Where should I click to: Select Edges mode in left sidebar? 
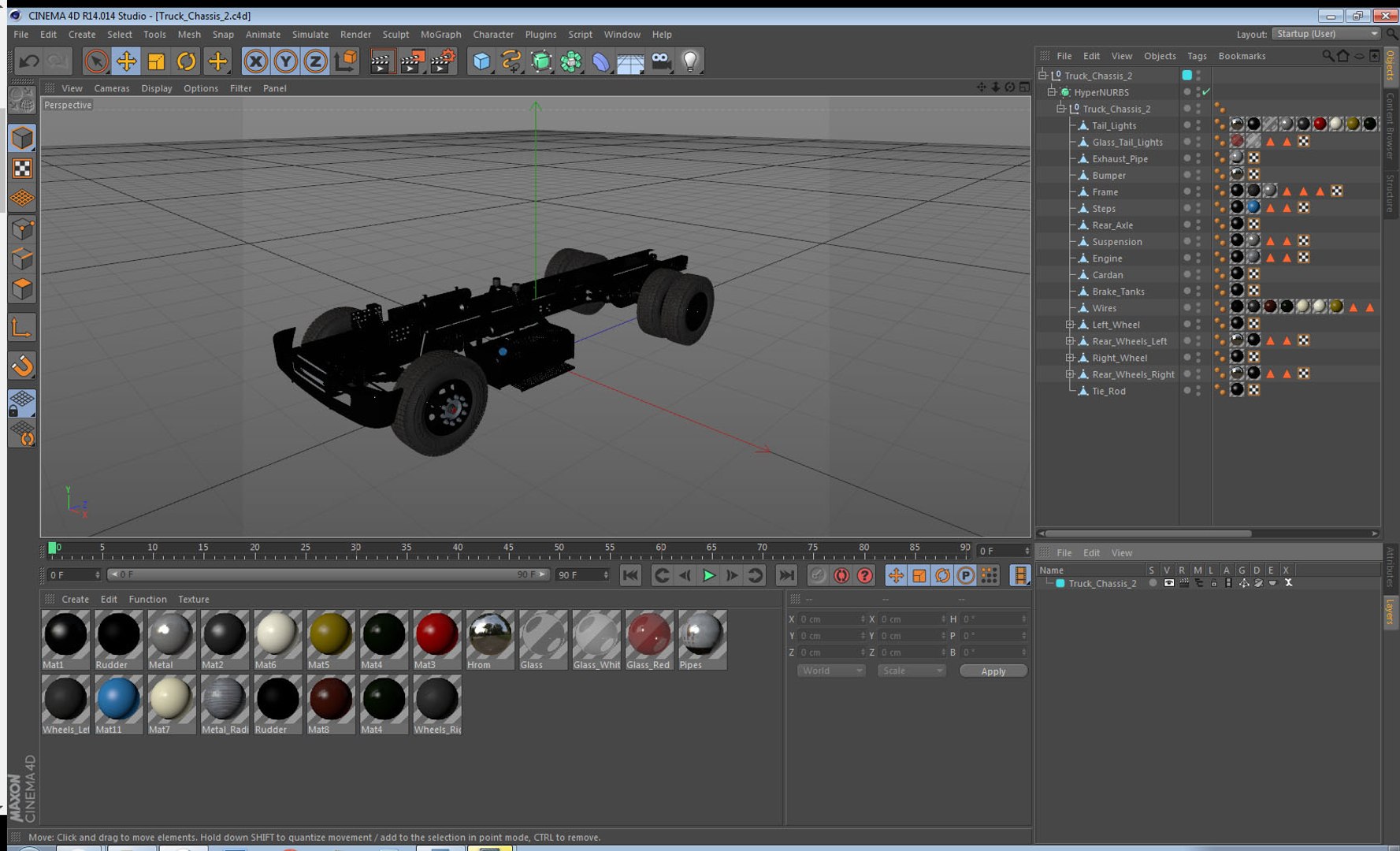click(22, 259)
